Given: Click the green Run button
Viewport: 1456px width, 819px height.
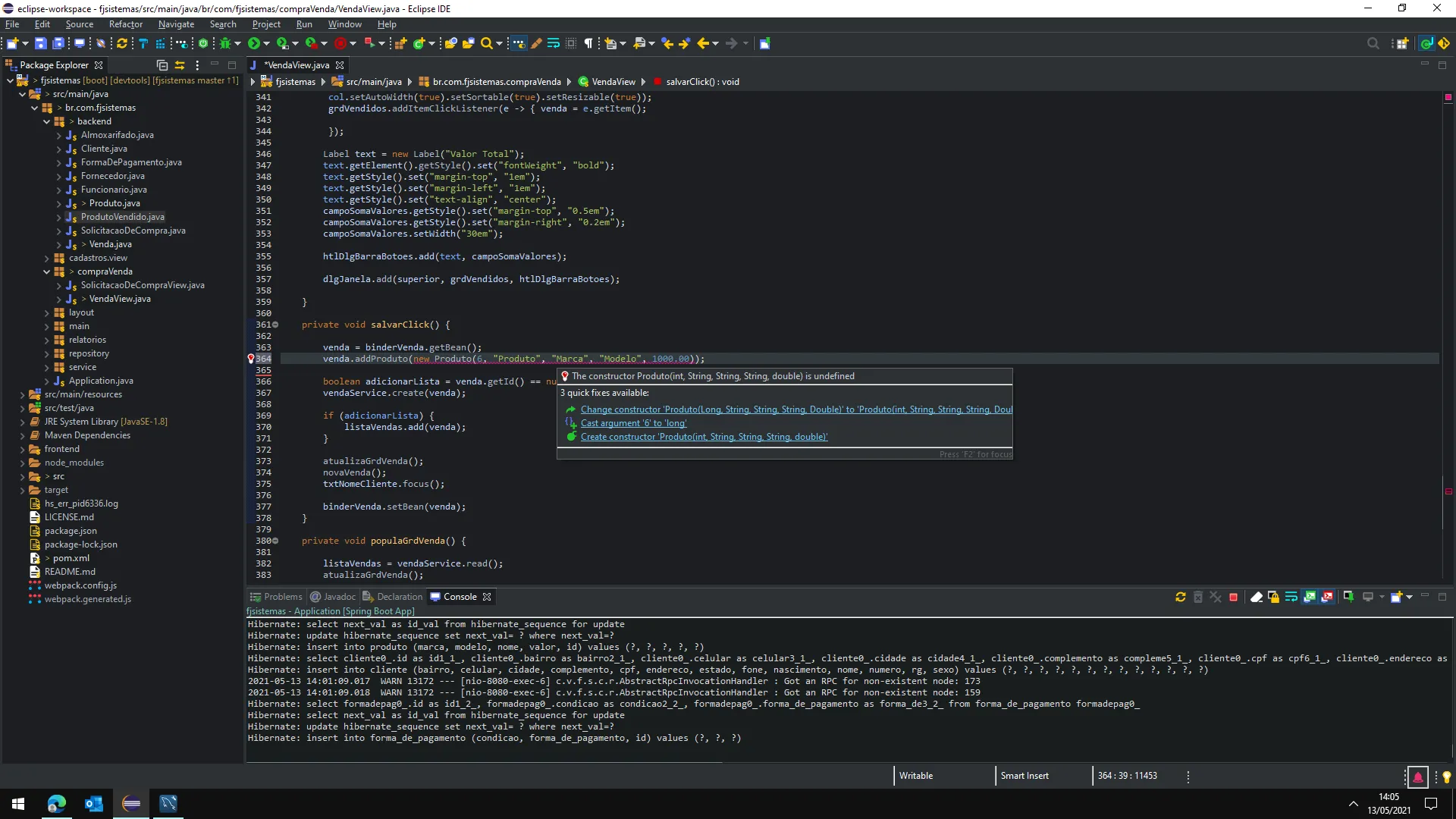Looking at the screenshot, I should pyautogui.click(x=253, y=43).
